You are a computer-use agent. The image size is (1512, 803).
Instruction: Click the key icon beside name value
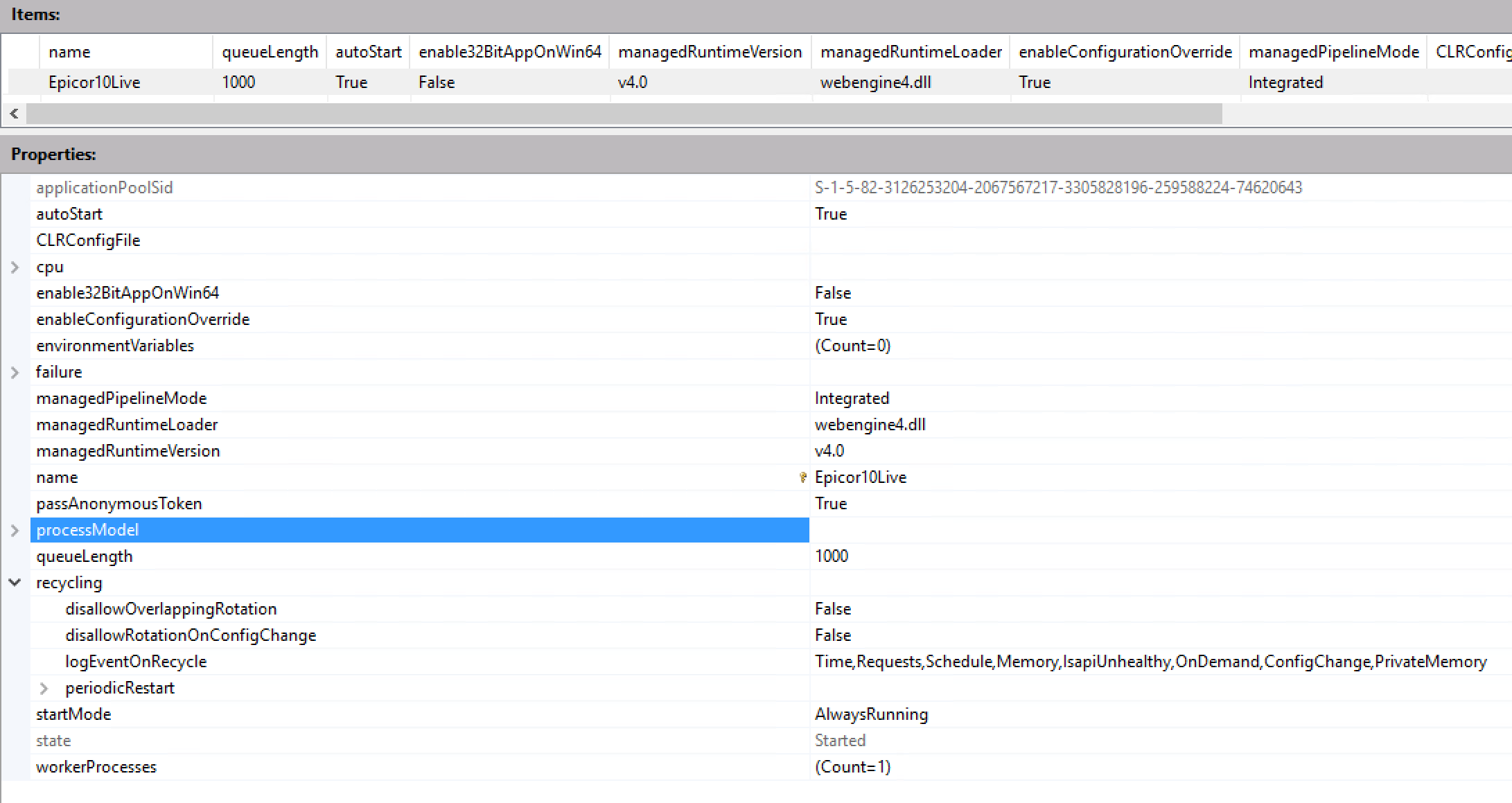point(802,477)
